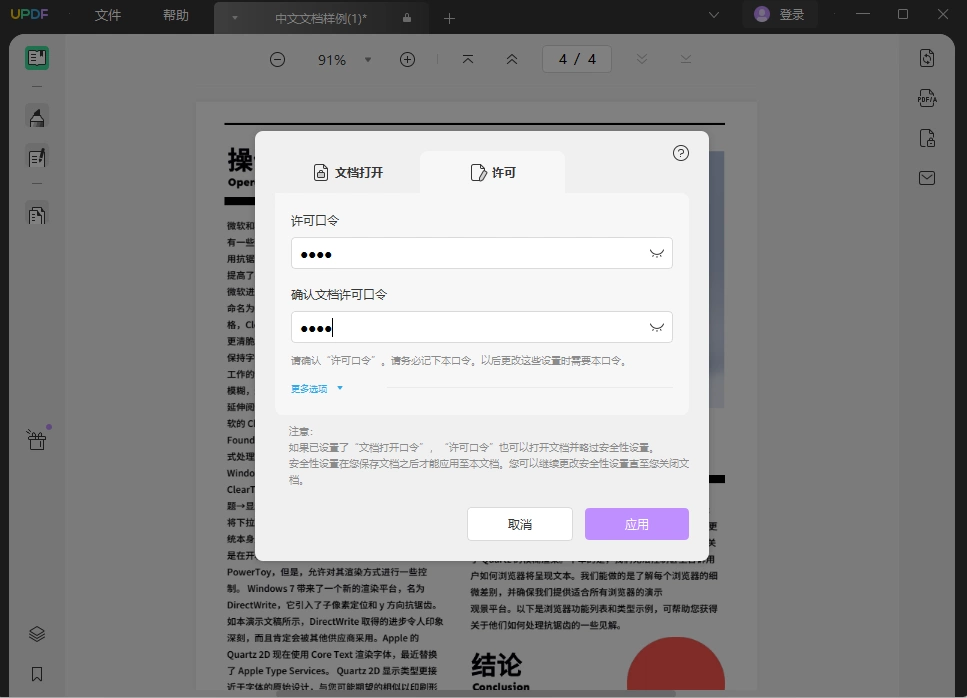This screenshot has width=967, height=698.
Task: Click the 取消 button
Action: [x=520, y=524]
